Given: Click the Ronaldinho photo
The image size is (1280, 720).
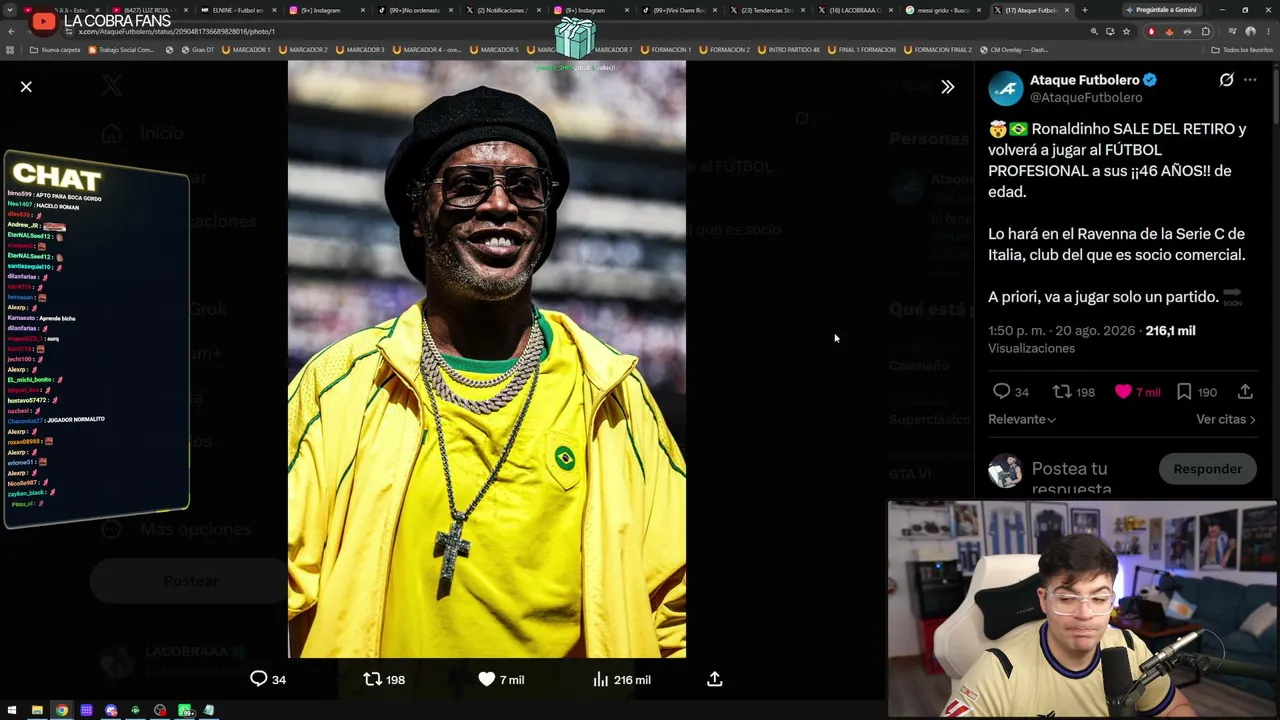Looking at the screenshot, I should 487,359.
